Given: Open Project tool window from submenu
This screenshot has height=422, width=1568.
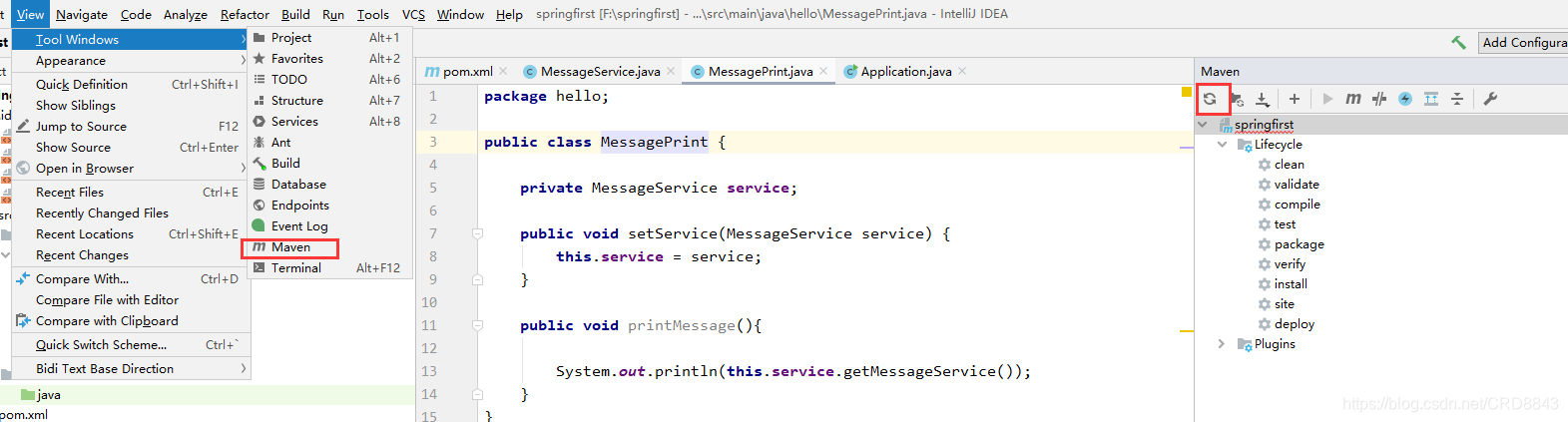Looking at the screenshot, I should click(329, 38).
